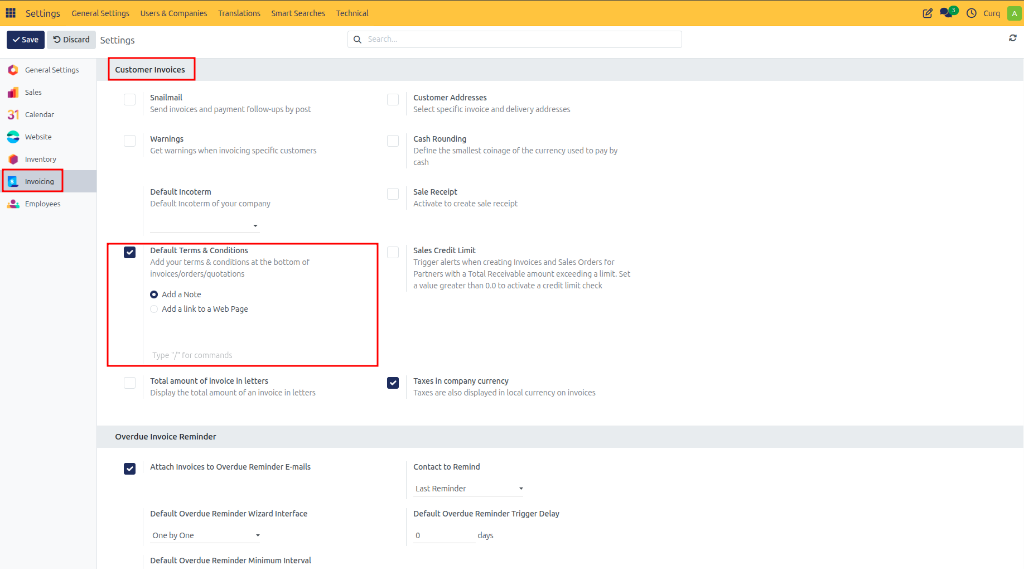Screen dimensions: 1024x569
Task: Click the Sales sidebar icon
Action: (13, 93)
